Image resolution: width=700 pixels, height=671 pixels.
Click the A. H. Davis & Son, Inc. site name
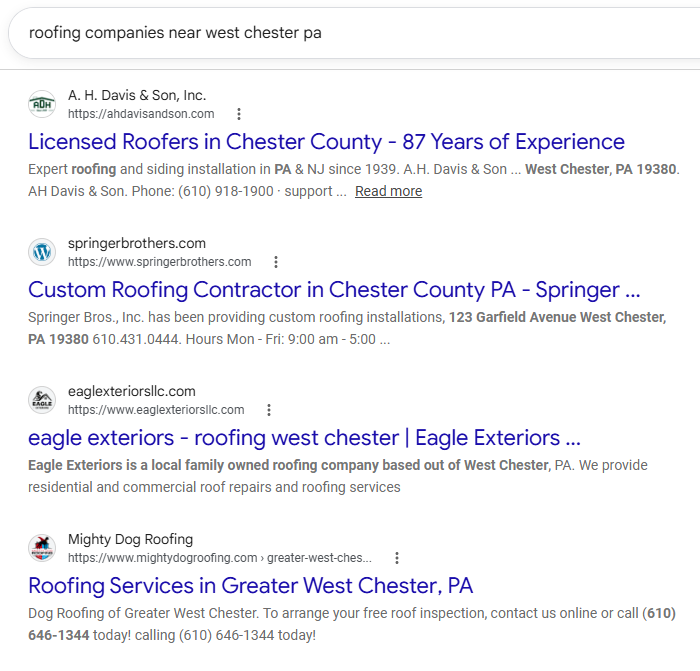pos(137,95)
